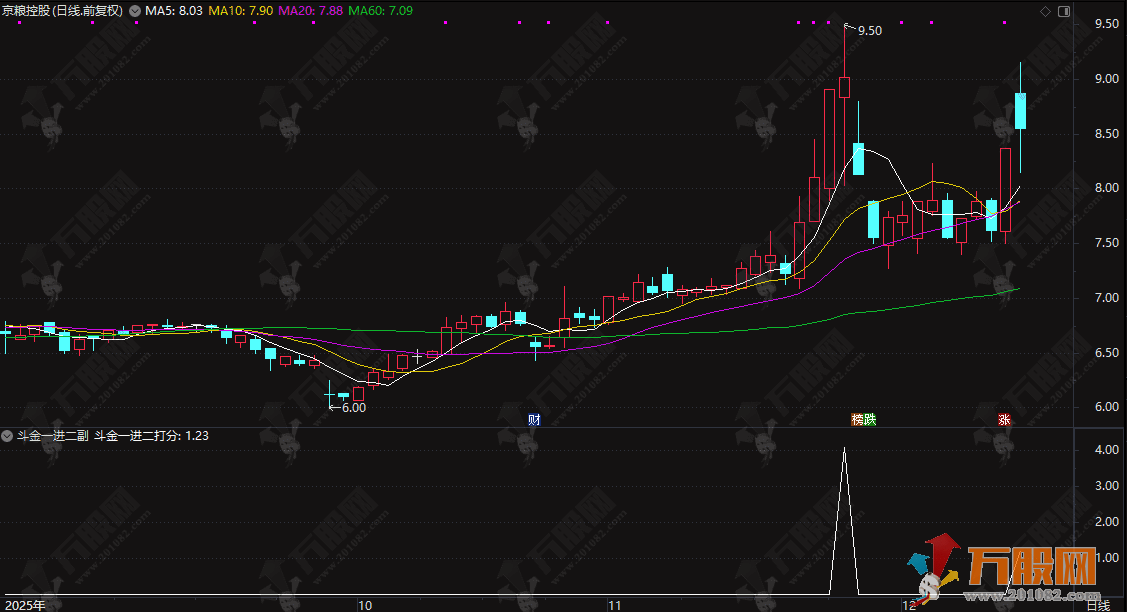
Task: Click the 斗金一进二副 indicator name
Action: [x=53, y=436]
